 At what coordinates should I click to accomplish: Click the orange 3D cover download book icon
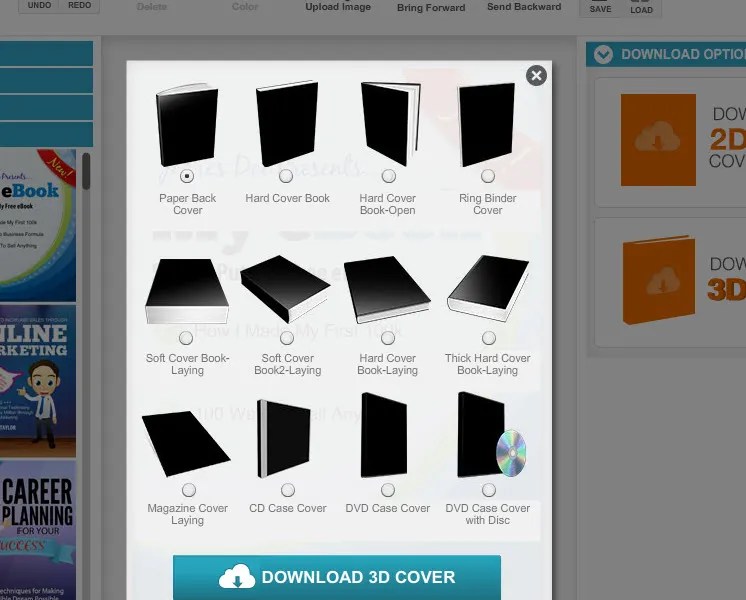tap(659, 280)
